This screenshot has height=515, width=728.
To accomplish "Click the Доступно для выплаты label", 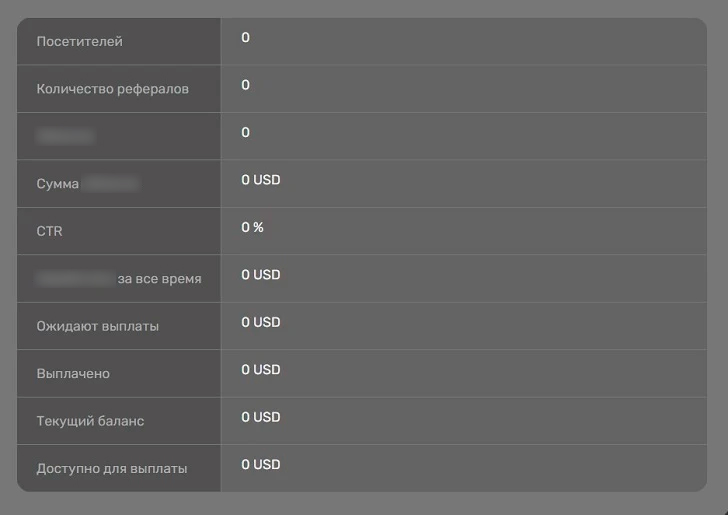I will (111, 468).
